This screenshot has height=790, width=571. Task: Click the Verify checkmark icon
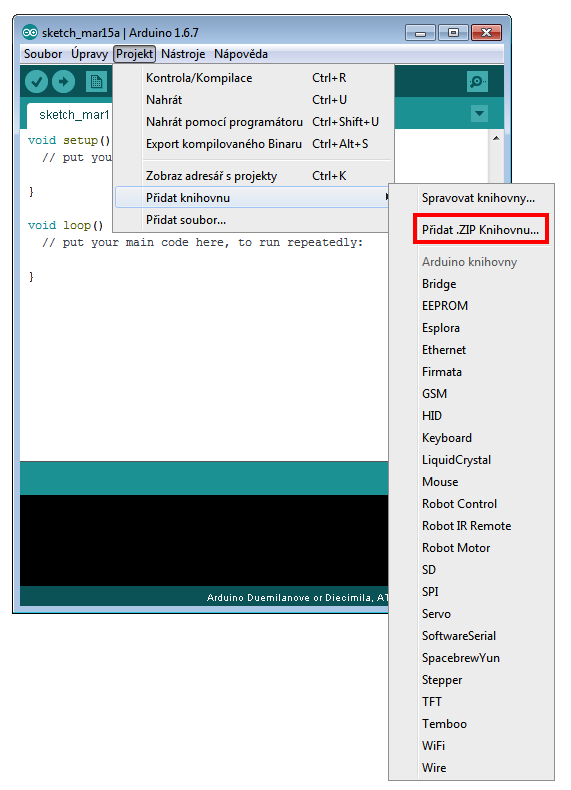pos(37,82)
